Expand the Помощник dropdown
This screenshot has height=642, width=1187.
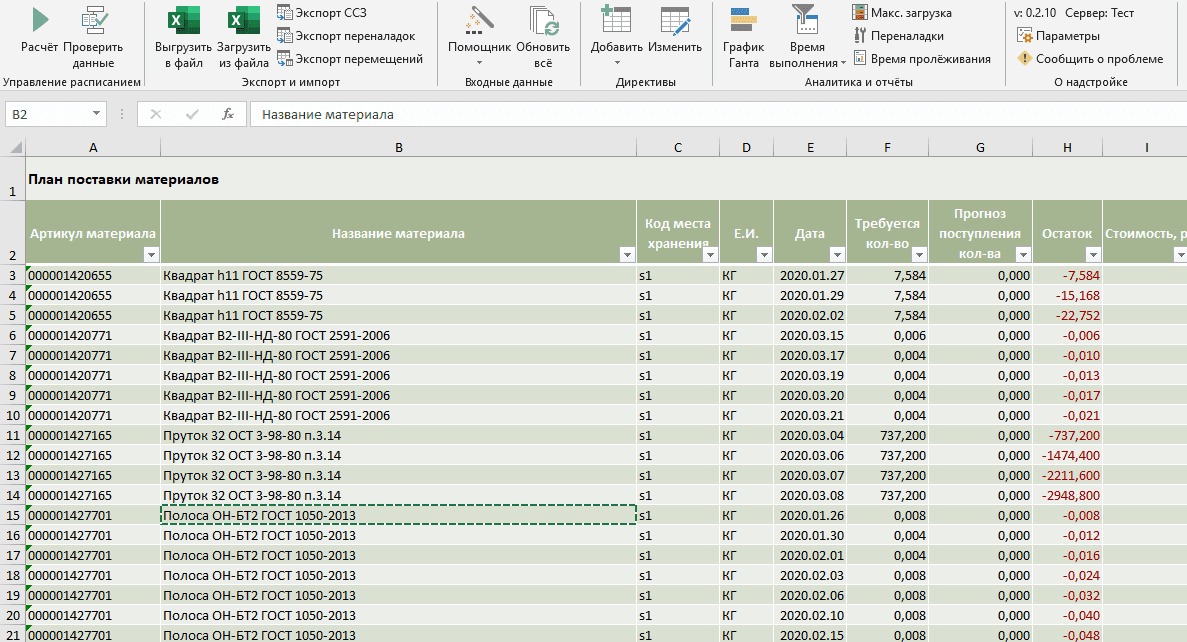click(x=479, y=63)
